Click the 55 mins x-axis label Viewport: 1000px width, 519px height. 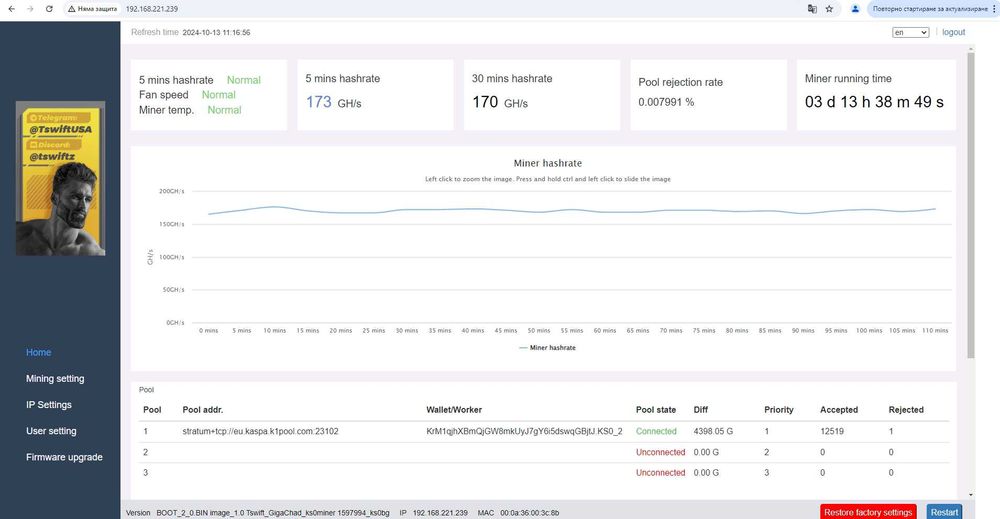[571, 330]
